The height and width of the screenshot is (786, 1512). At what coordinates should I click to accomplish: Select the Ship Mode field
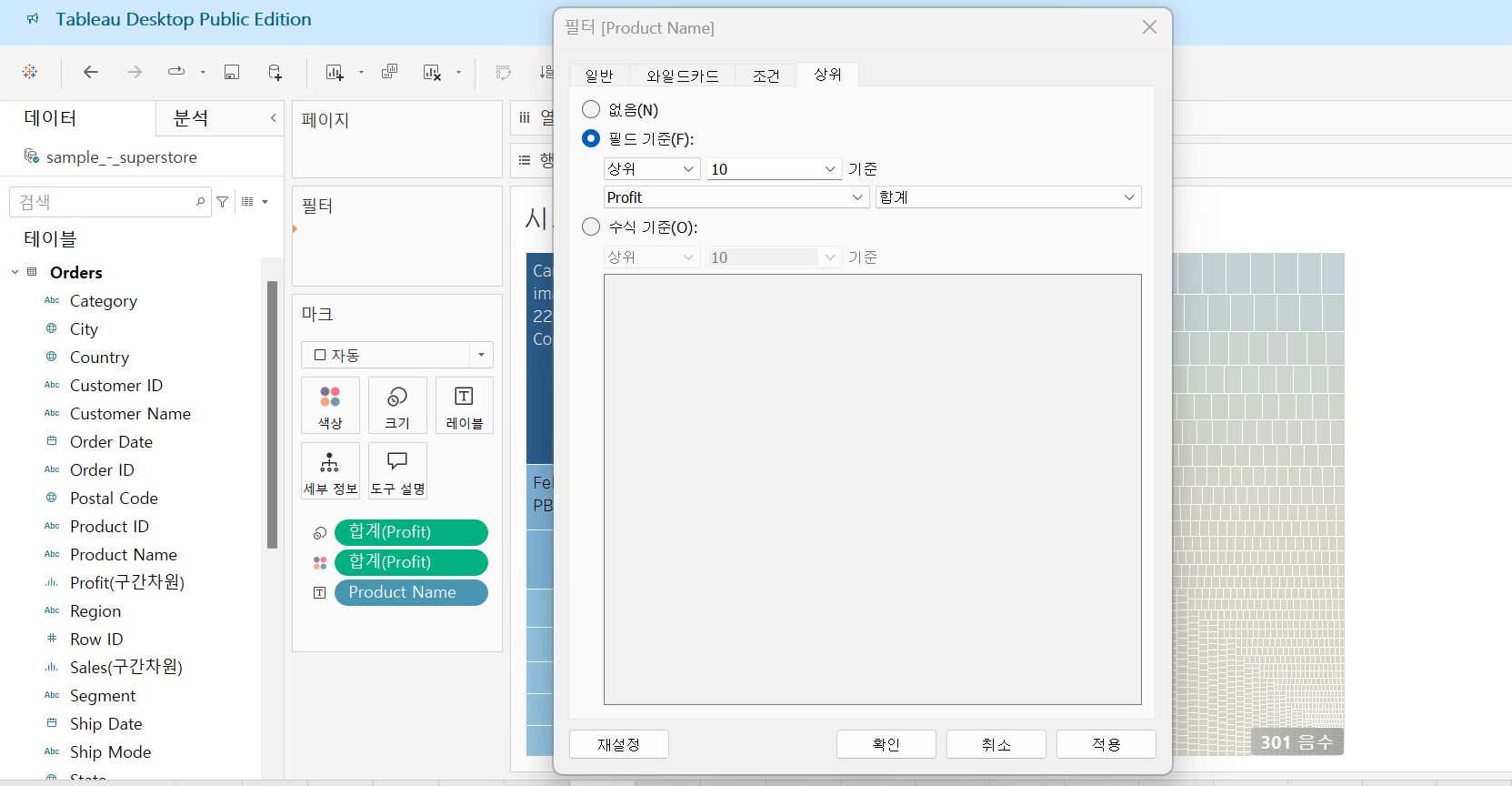coord(110,751)
